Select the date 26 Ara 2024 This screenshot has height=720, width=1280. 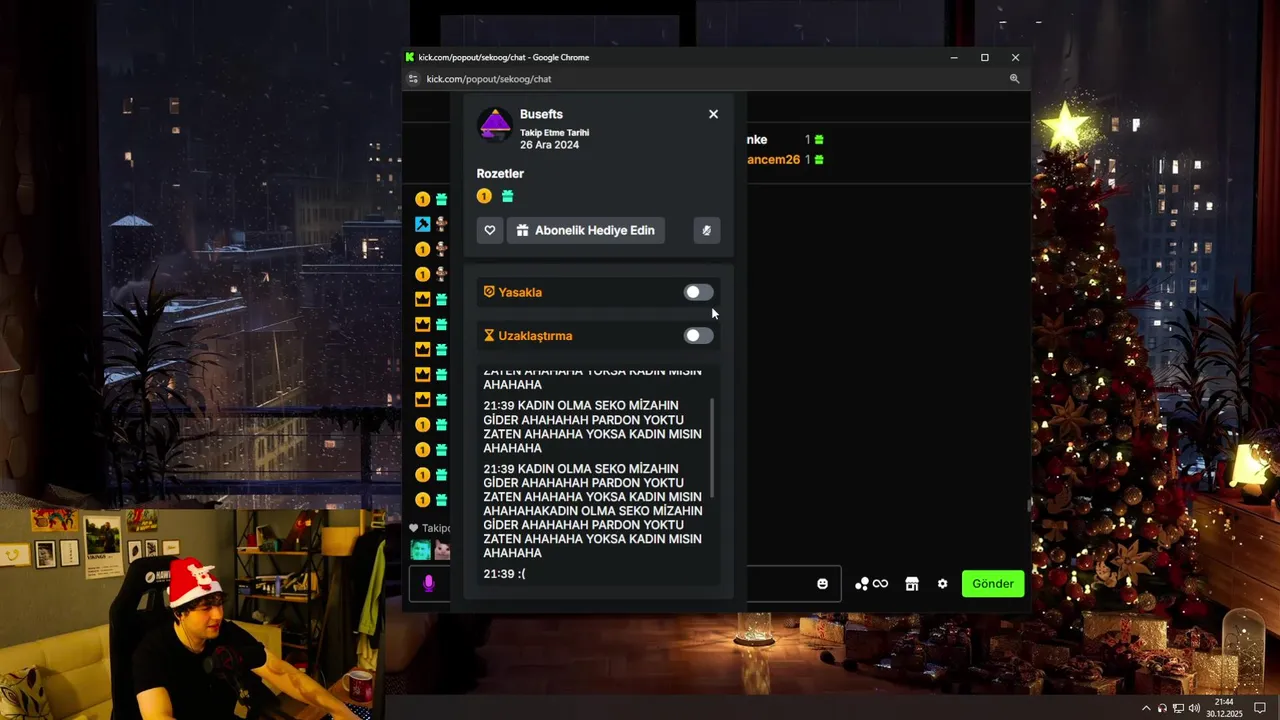tap(549, 145)
